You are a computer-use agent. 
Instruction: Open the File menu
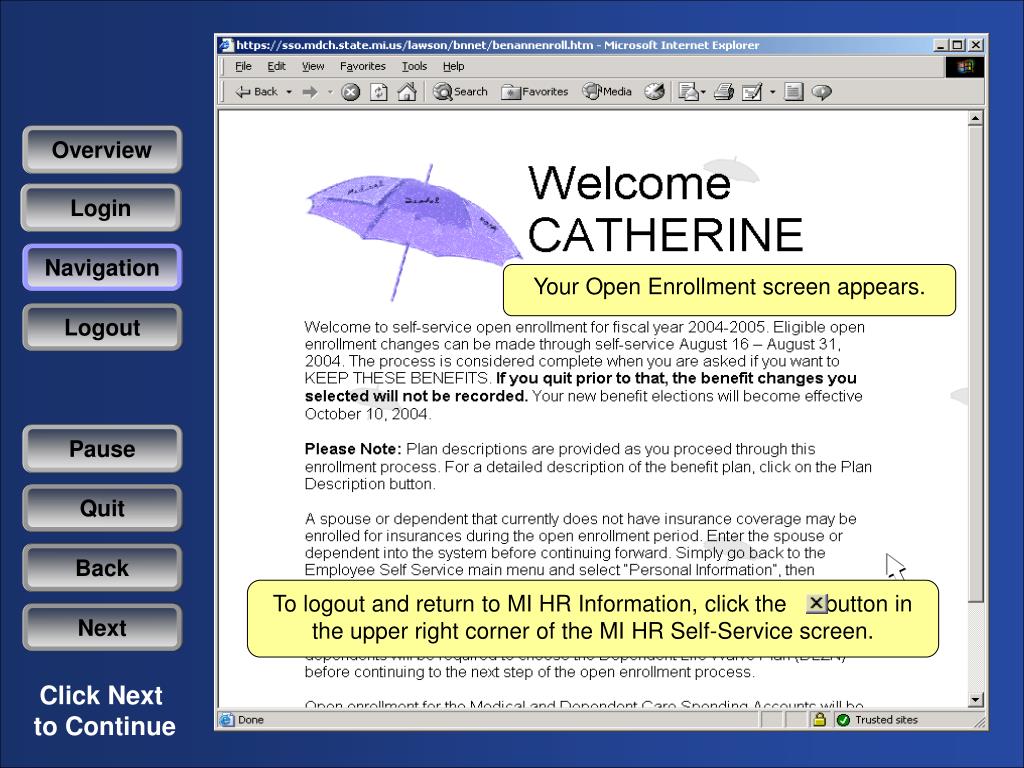(244, 66)
